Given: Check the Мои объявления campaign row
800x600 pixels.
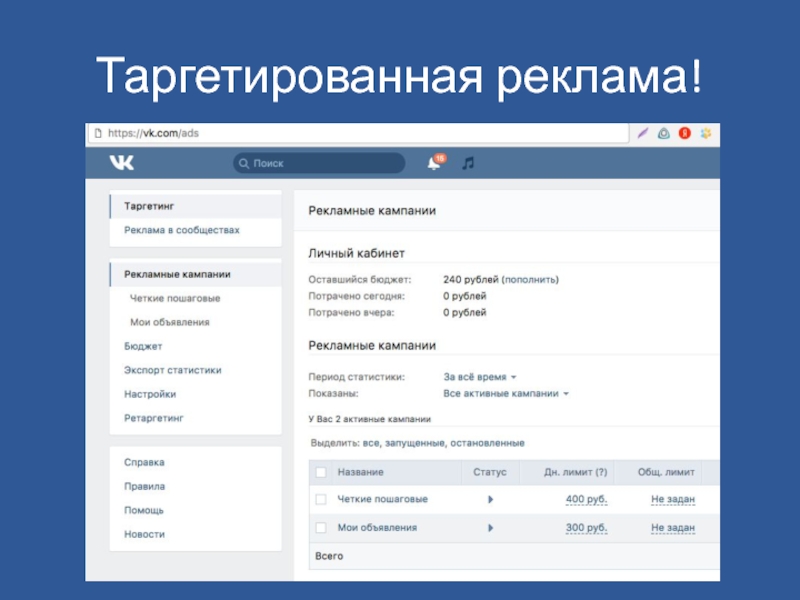Looking at the screenshot, I should [321, 528].
